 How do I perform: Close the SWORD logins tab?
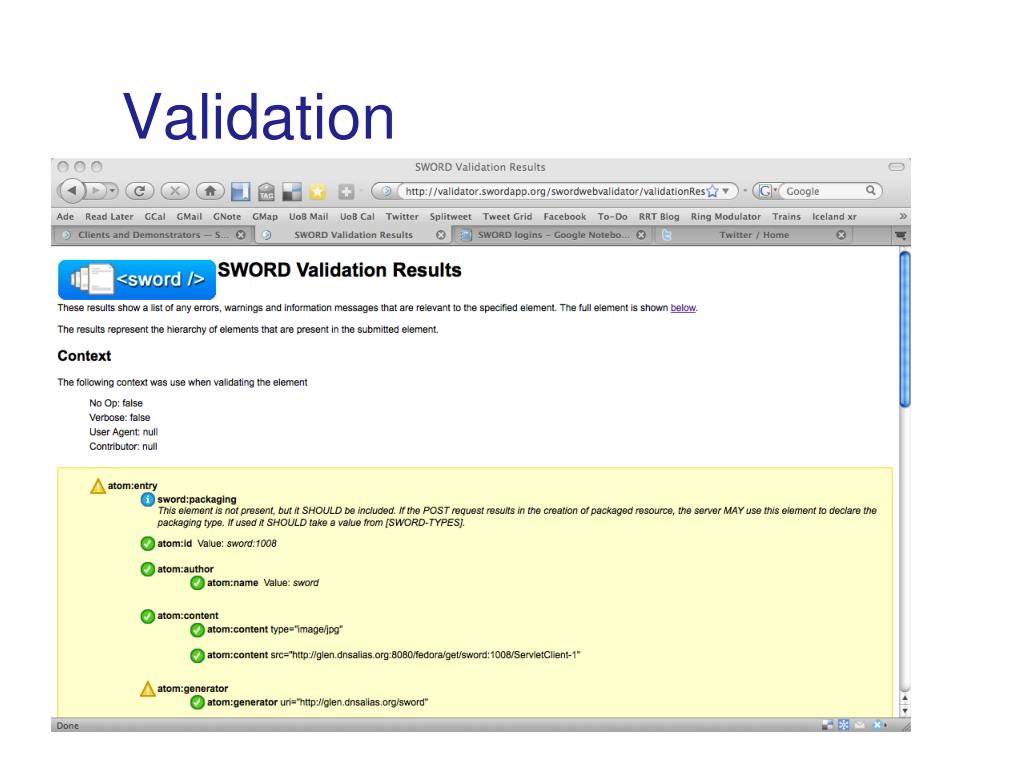641,234
